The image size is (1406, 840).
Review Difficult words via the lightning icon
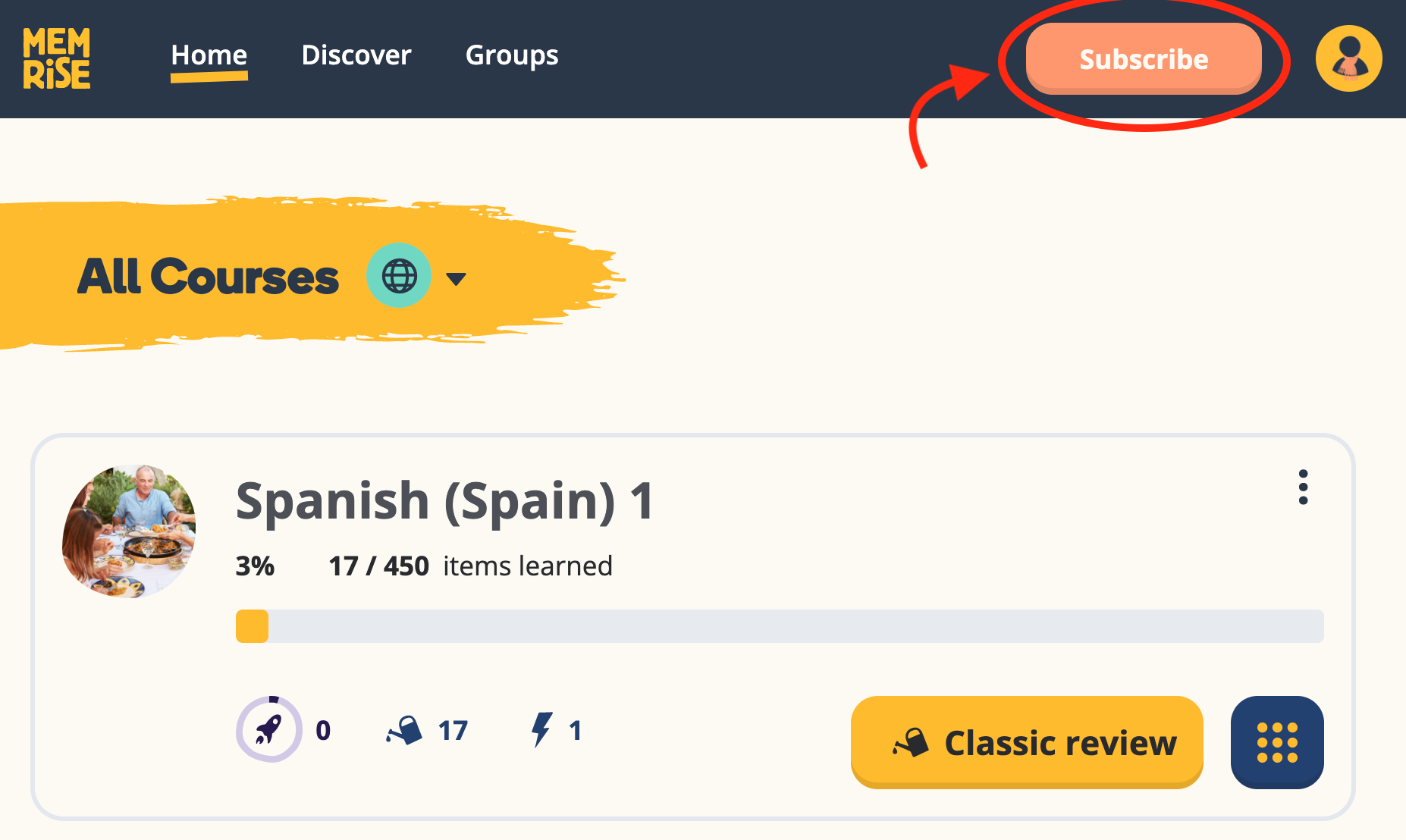[x=541, y=729]
